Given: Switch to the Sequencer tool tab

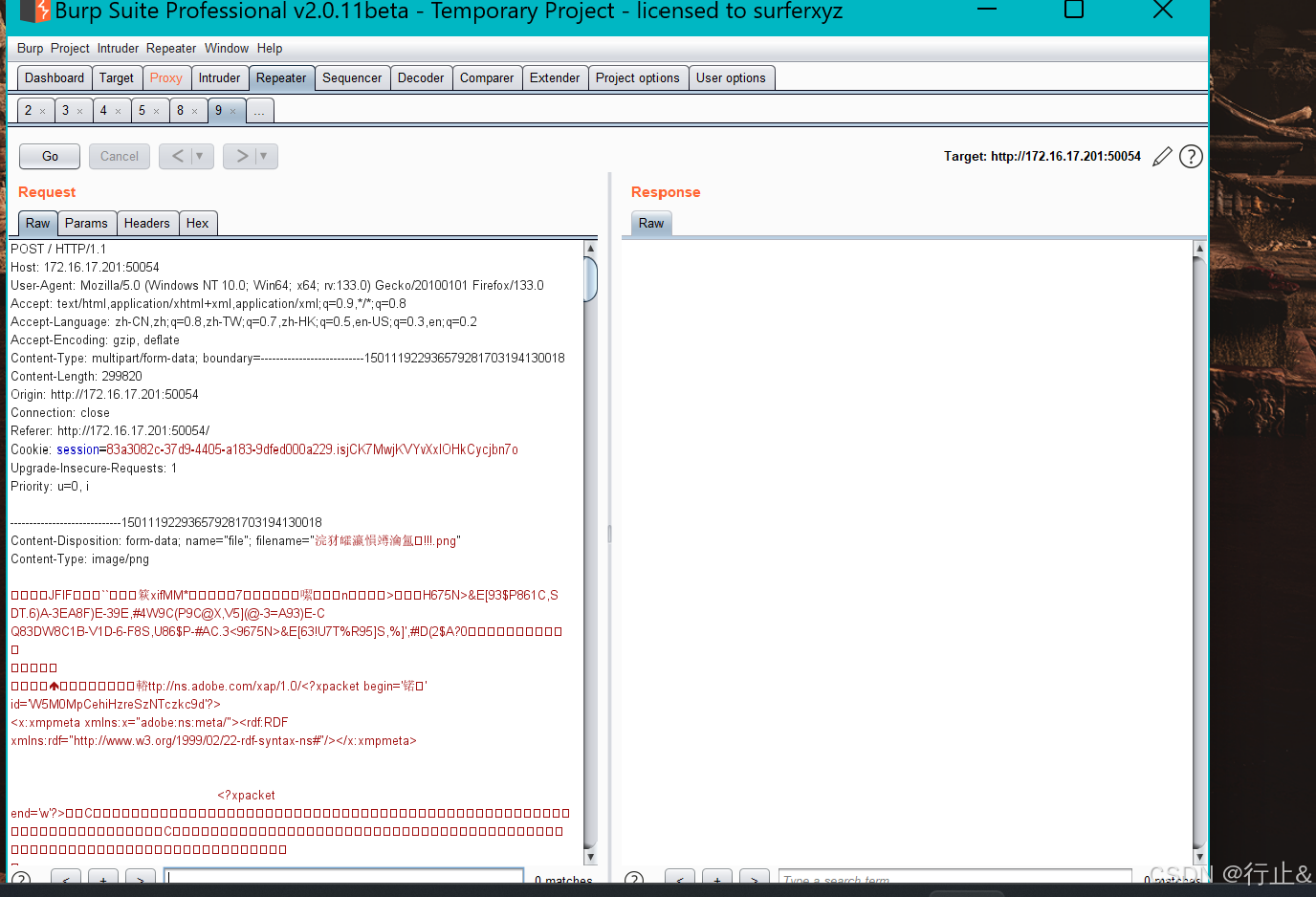Looking at the screenshot, I should point(352,78).
